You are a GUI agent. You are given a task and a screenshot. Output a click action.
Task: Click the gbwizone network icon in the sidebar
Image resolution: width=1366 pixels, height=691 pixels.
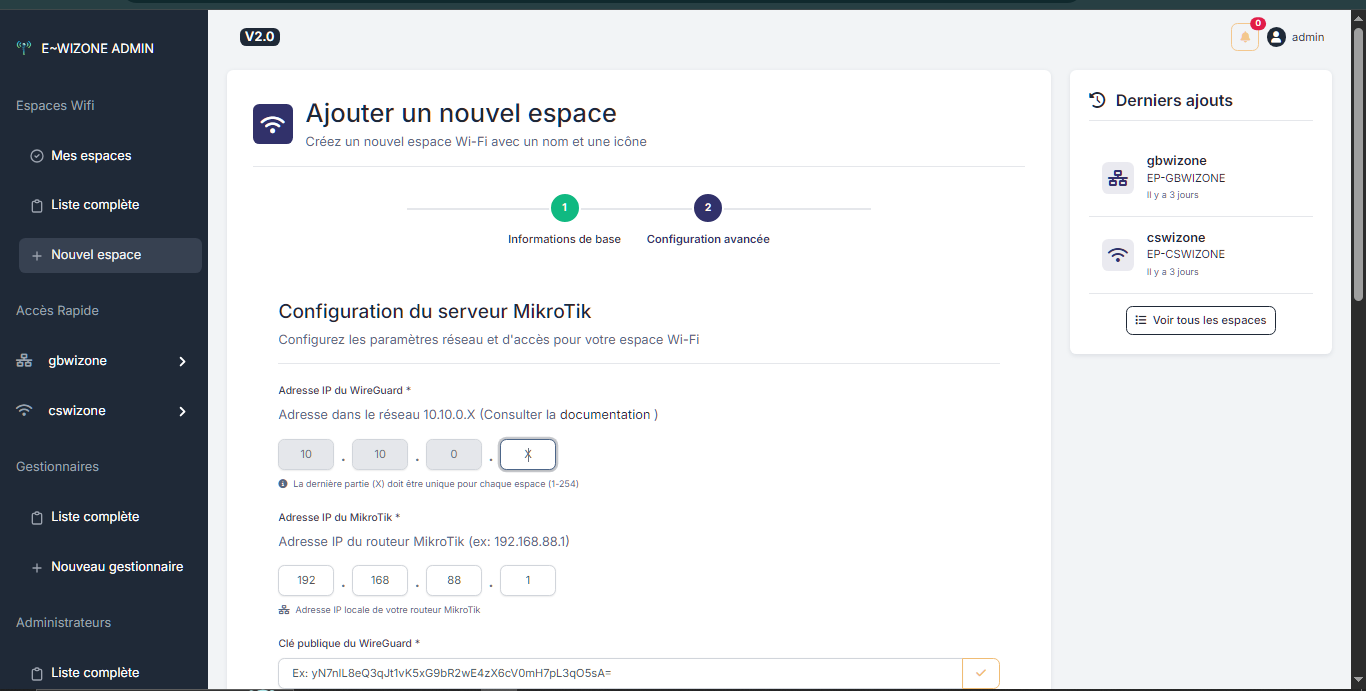pyautogui.click(x=23, y=360)
